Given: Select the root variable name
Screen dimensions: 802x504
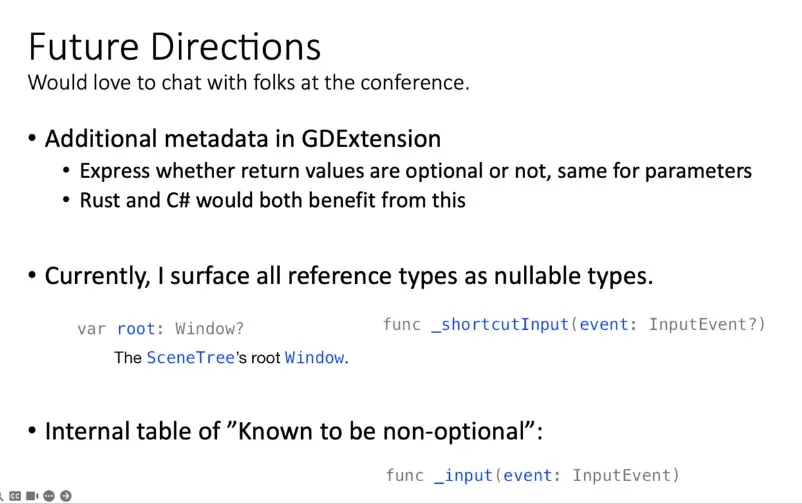Looking at the screenshot, I should click(x=135, y=329).
